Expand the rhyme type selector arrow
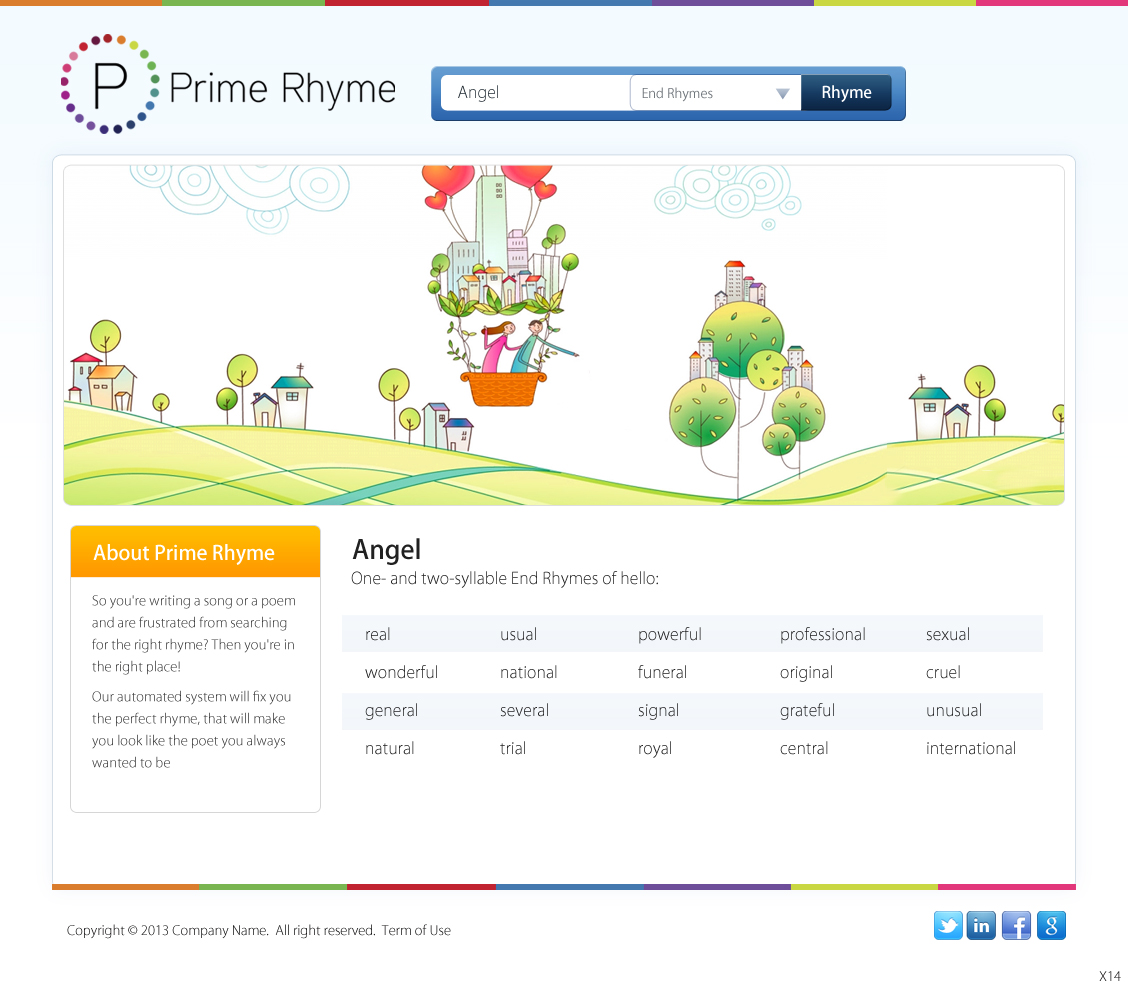The width and height of the screenshot is (1128, 986). point(784,92)
